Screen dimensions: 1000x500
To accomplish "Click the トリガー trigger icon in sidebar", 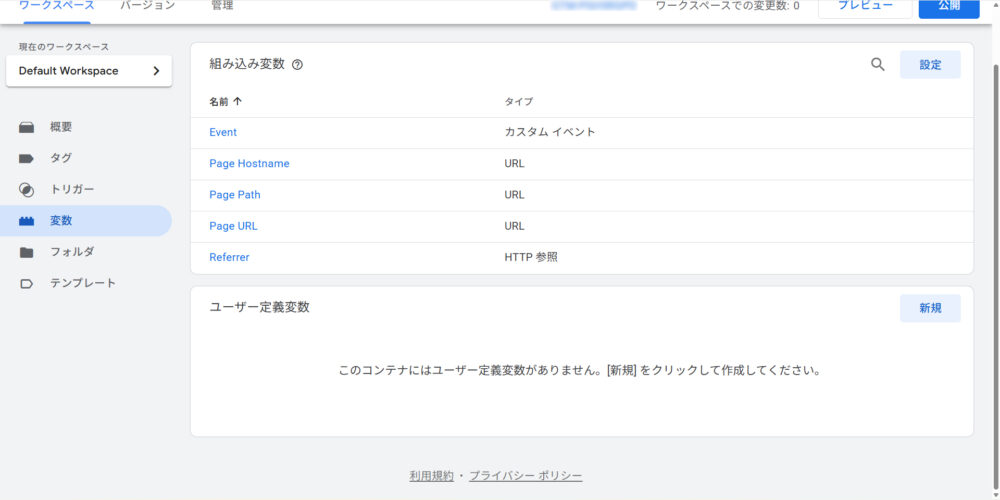I will click(27, 190).
